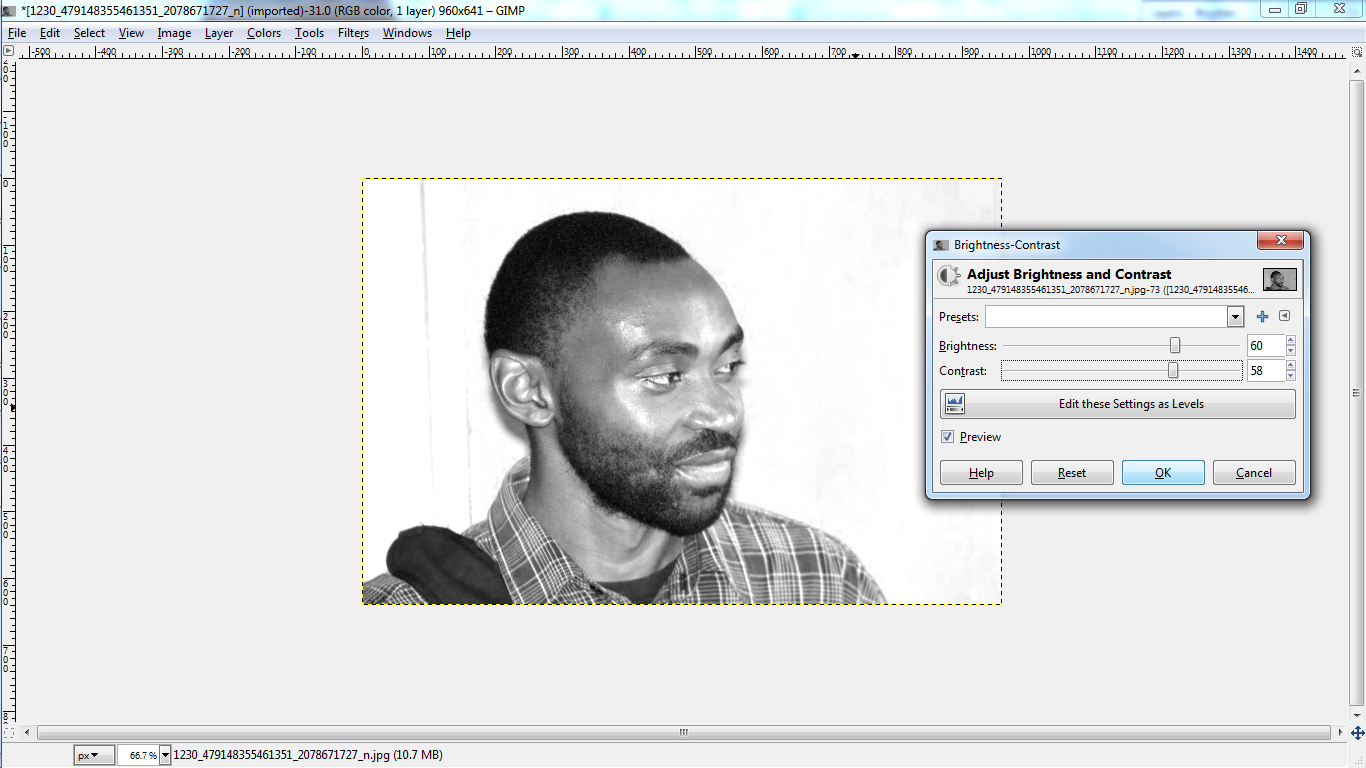The image size is (1366, 768).
Task: Toggle the Preview checkbox
Action: 947,437
